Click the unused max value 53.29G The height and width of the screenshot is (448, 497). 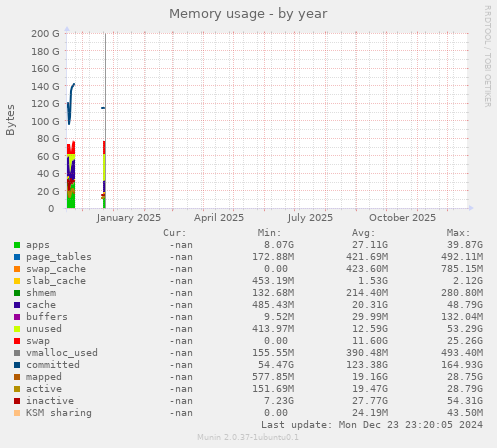coord(465,329)
